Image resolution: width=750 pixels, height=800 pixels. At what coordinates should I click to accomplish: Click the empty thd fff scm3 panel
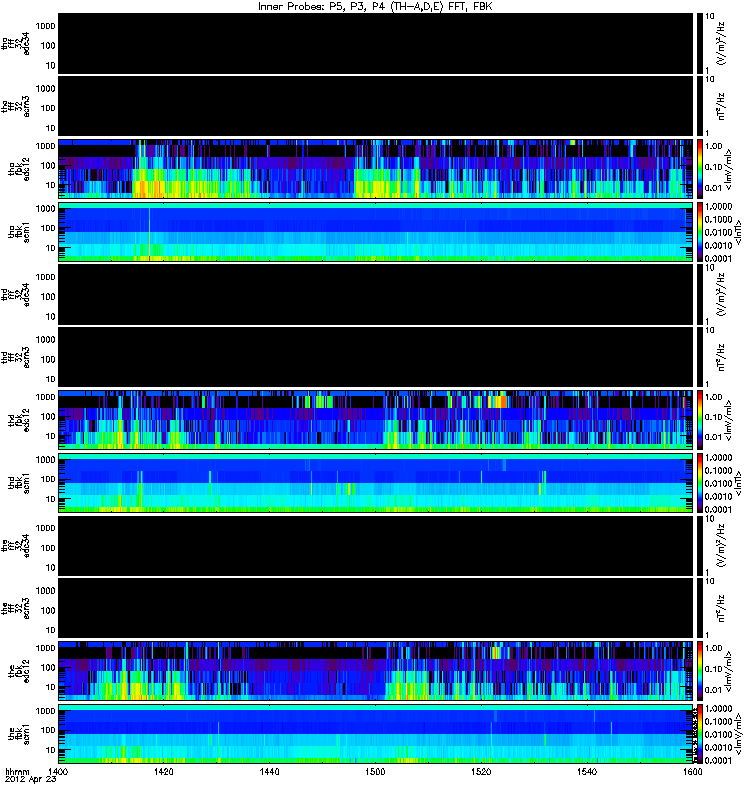click(376, 358)
